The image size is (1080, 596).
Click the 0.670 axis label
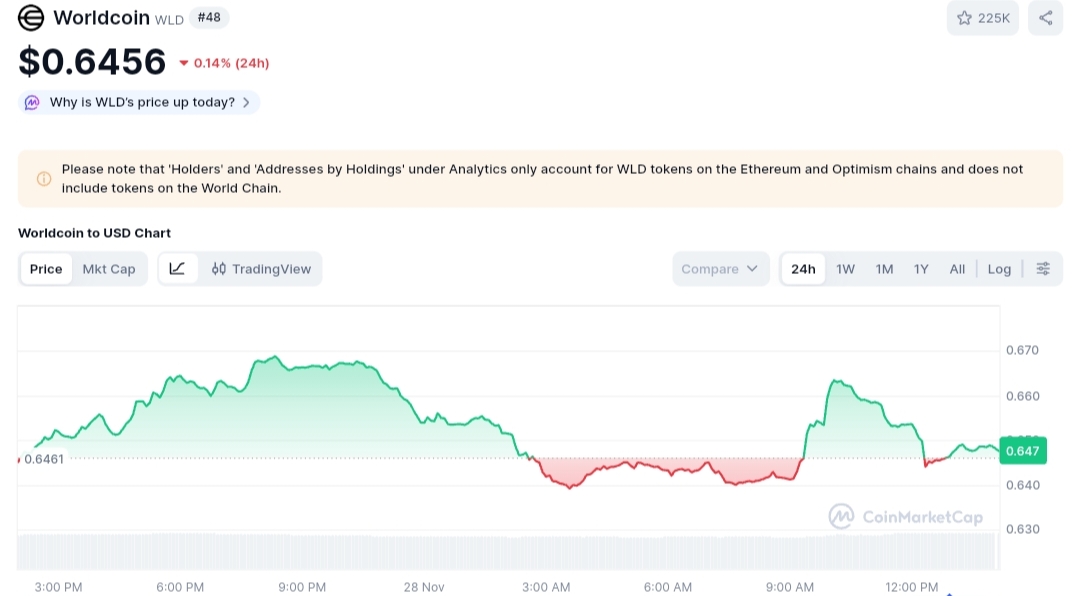(1022, 350)
